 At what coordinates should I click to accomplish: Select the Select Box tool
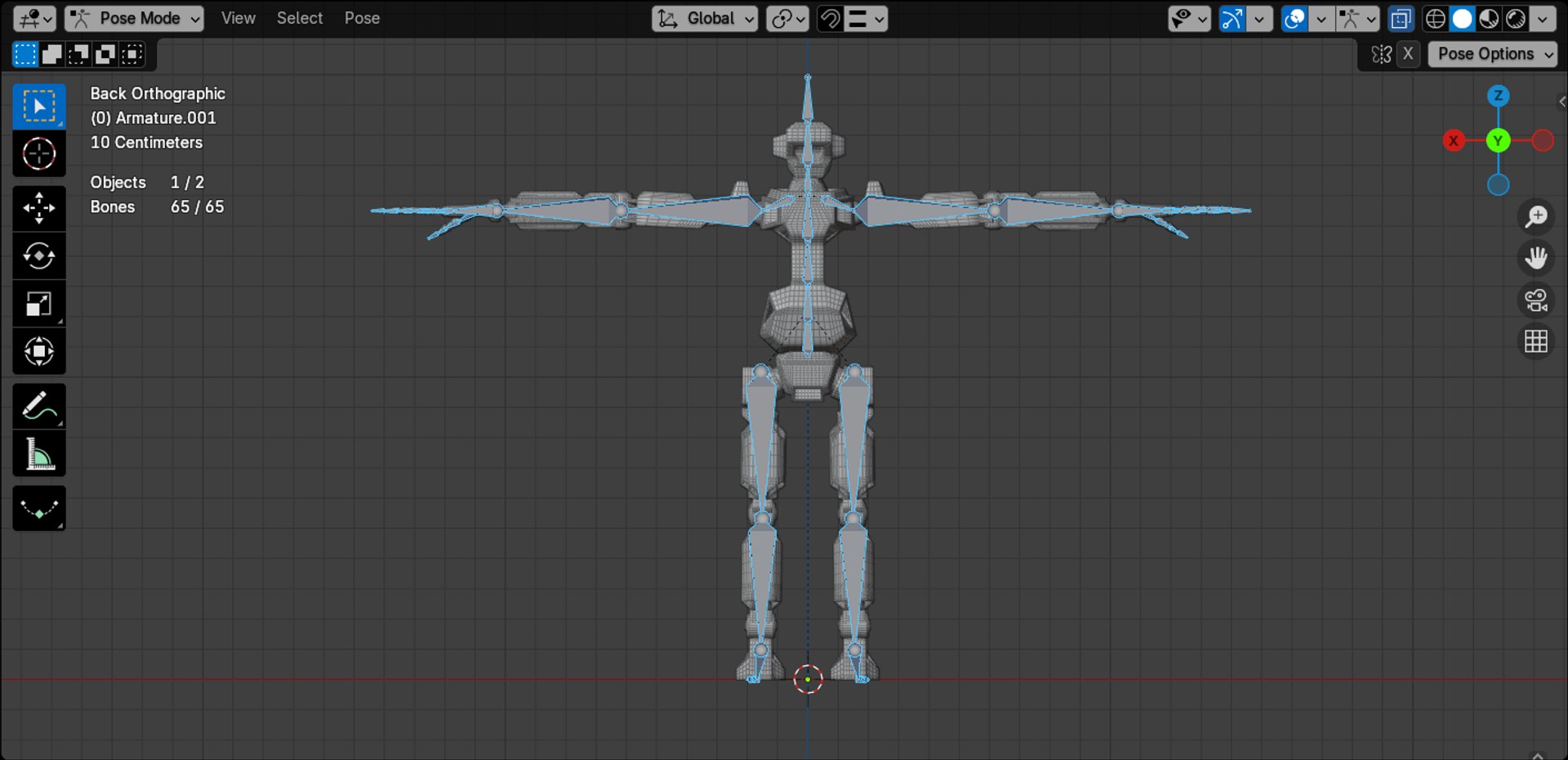[38, 106]
